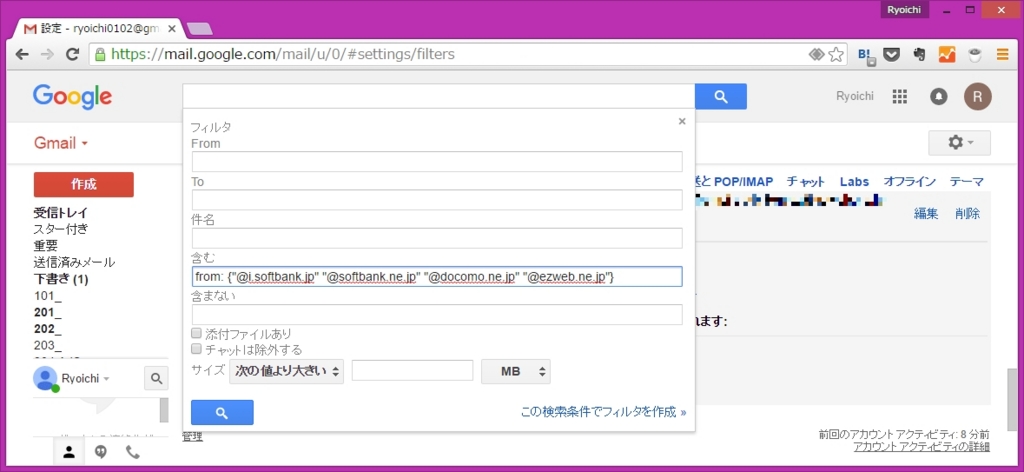Image resolution: width=1024 pixels, height=472 pixels.
Task: Open the 203_ label
Action: [48, 345]
